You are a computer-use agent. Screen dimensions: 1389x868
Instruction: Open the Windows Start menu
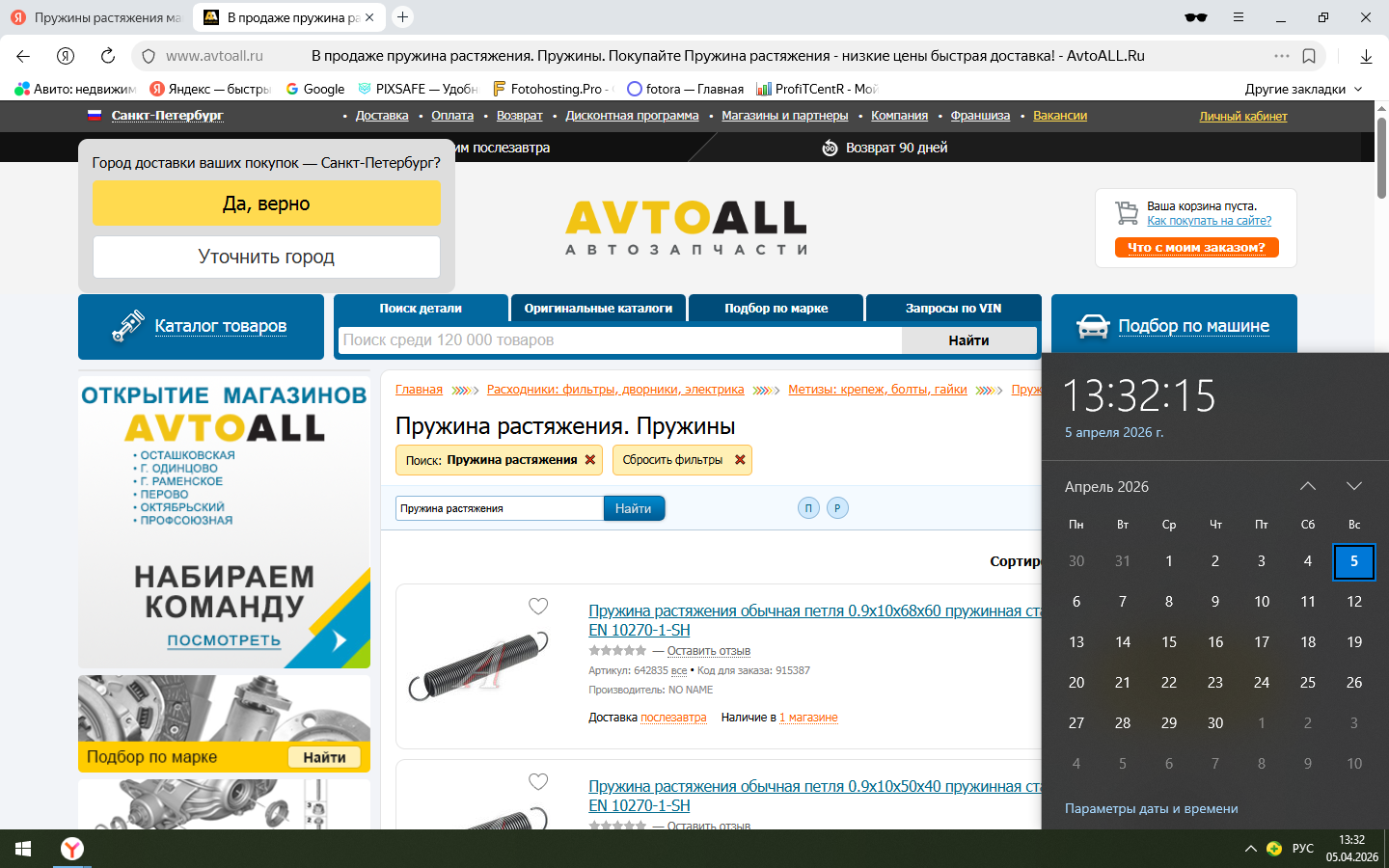[x=23, y=849]
